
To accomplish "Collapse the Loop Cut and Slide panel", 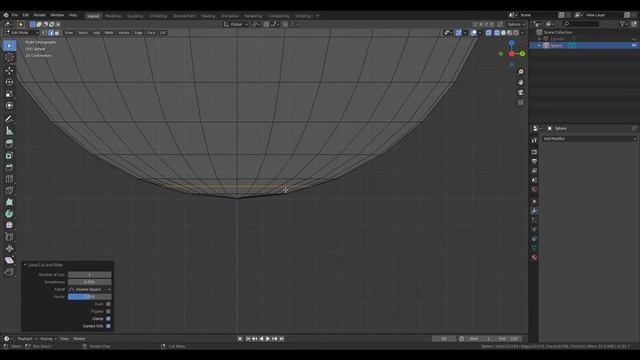I will pyautogui.click(x=25, y=265).
